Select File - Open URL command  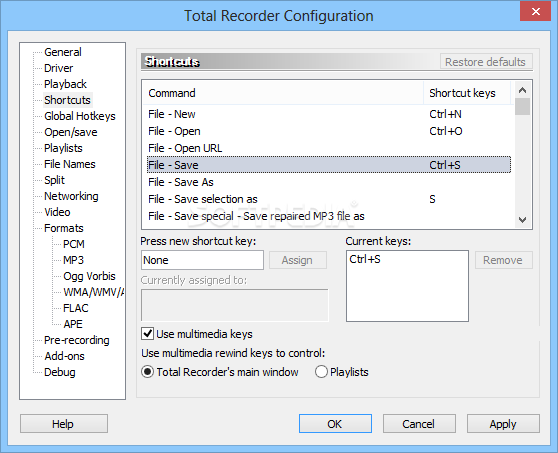click(329, 148)
